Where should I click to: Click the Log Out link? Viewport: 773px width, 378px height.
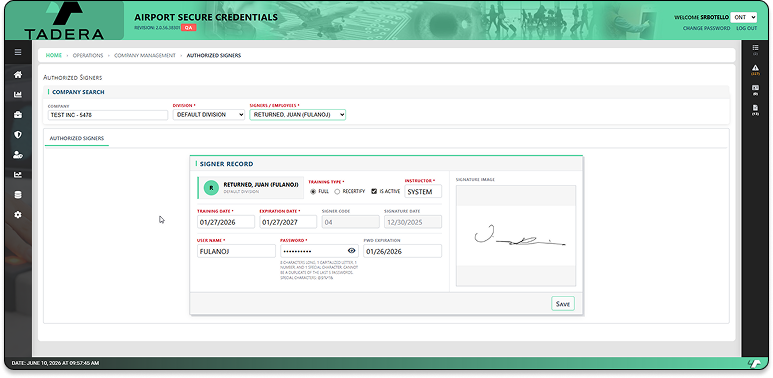[746, 29]
